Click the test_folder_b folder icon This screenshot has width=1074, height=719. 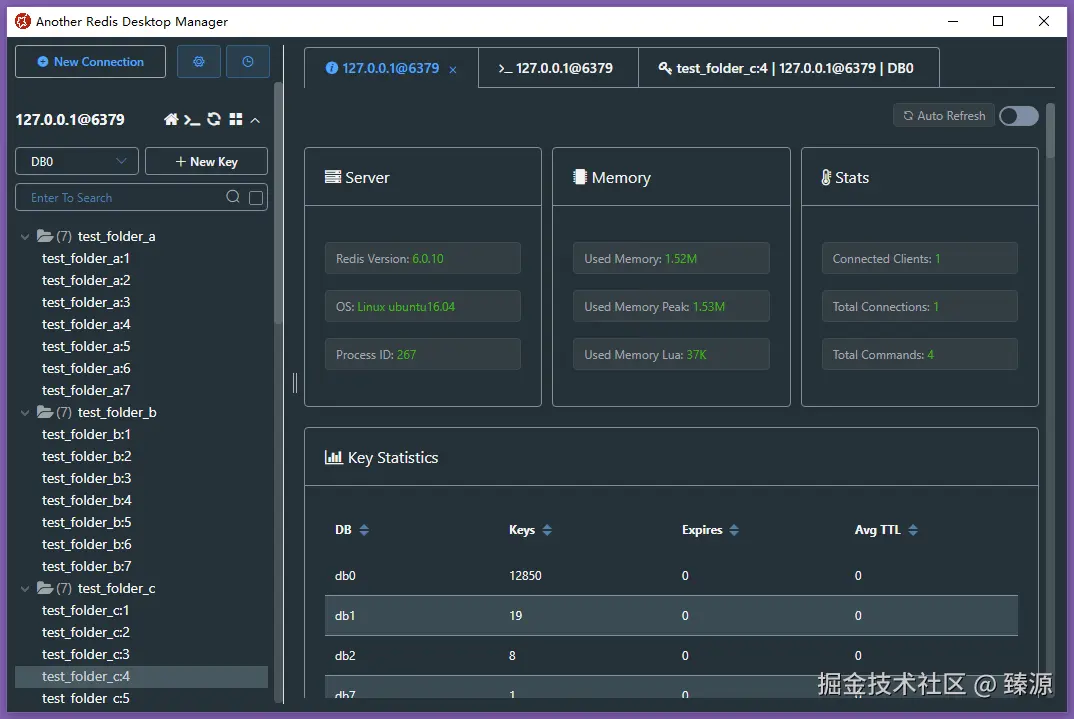click(45, 412)
